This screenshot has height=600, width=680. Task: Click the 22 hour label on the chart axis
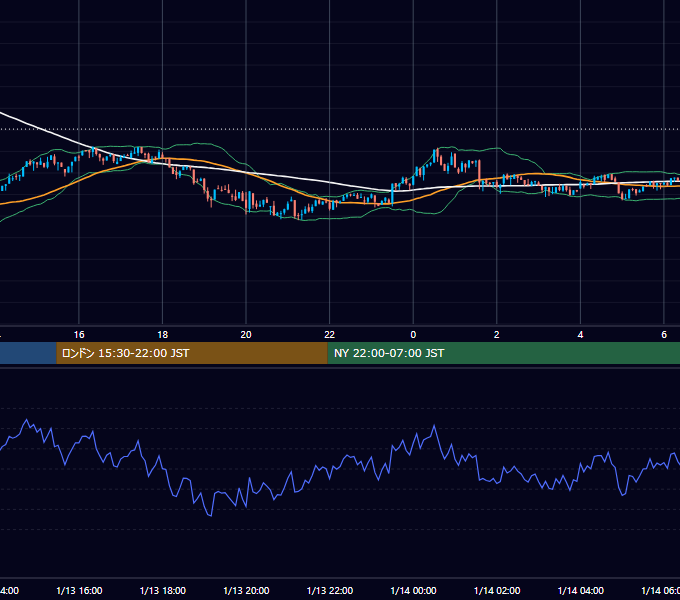point(330,335)
